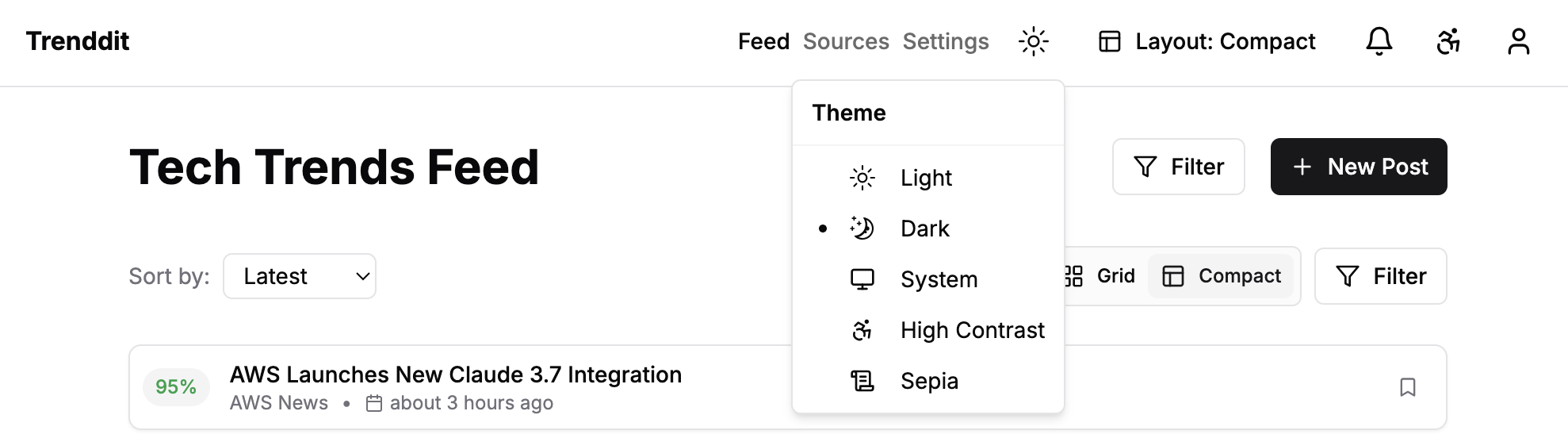Select the Light theme option
This screenshot has width=1568, height=438.
tap(926, 178)
